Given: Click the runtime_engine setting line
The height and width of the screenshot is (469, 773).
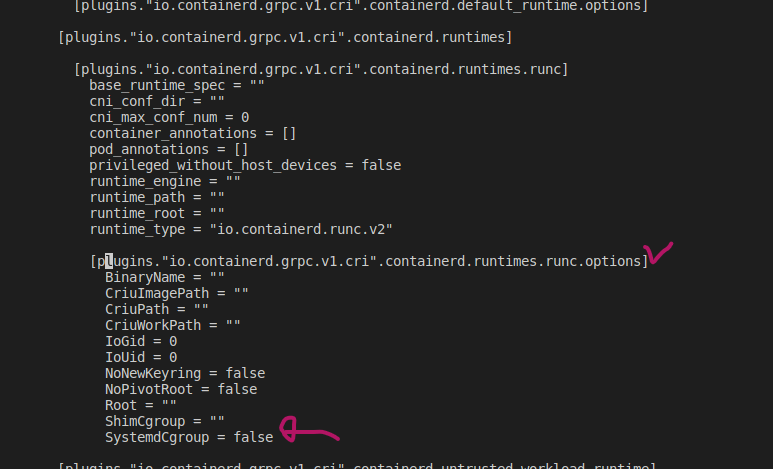Looking at the screenshot, I should tap(165, 181).
